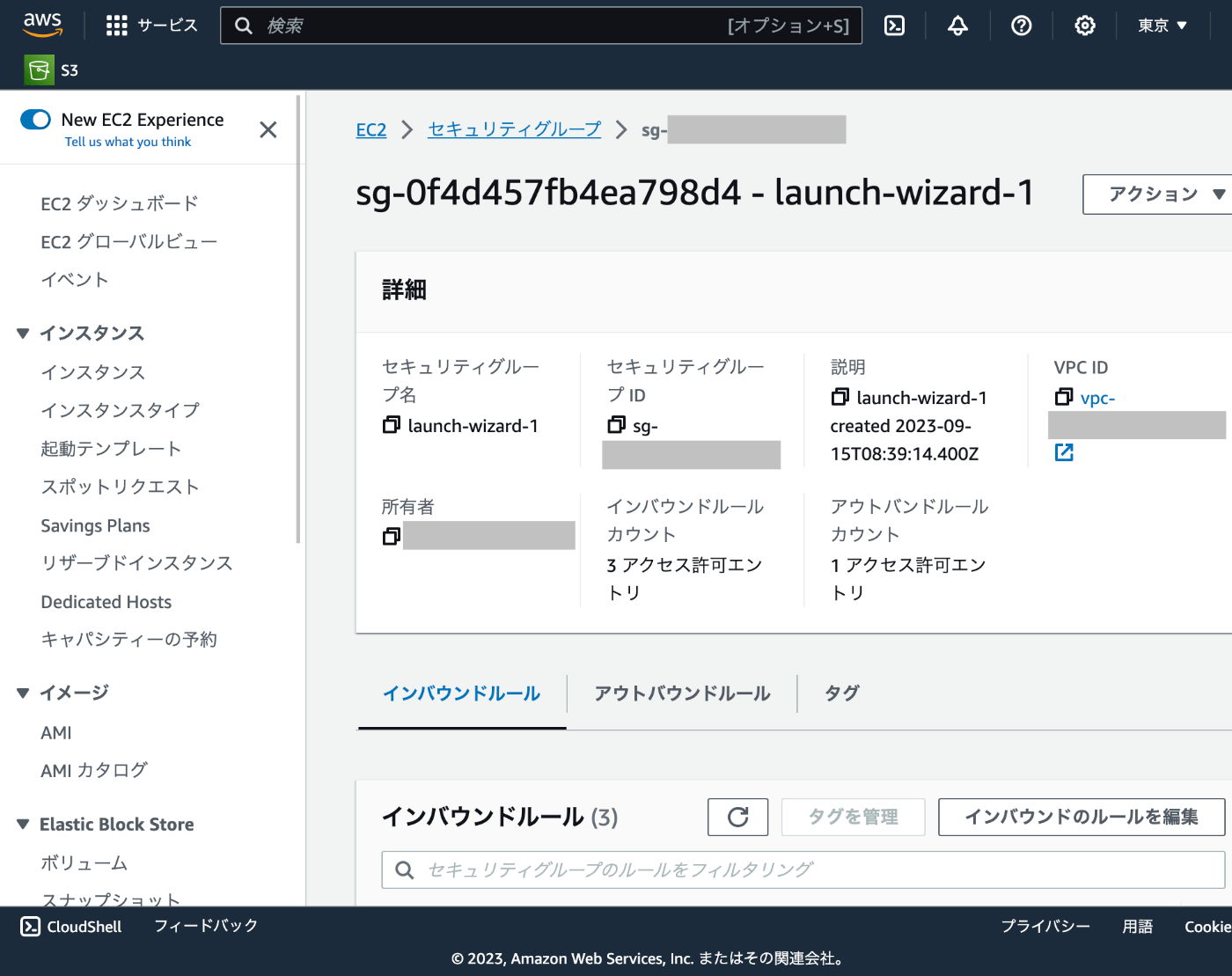Collapse the イメージ sidebar section

click(x=23, y=693)
